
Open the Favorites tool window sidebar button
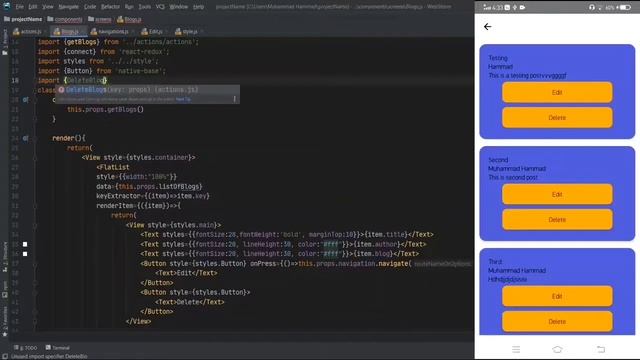click(5, 322)
